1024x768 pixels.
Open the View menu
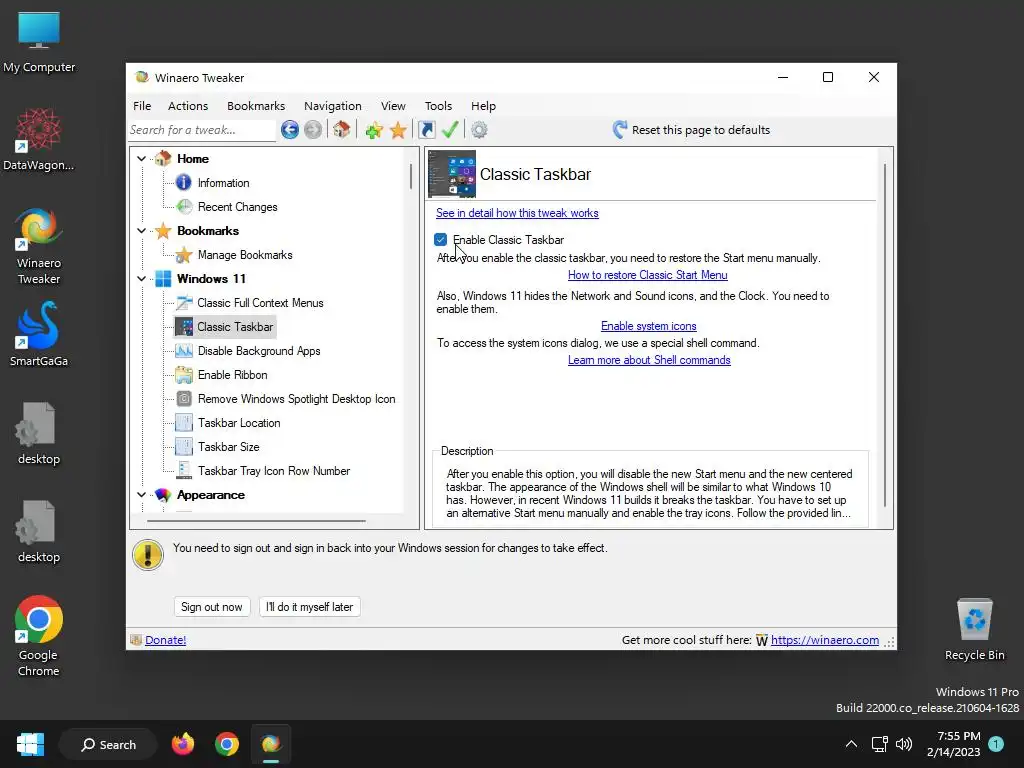coord(393,106)
